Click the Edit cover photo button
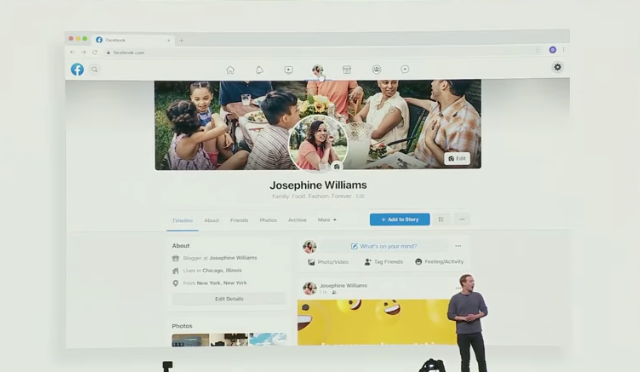This screenshot has width=640, height=372. pyautogui.click(x=457, y=158)
